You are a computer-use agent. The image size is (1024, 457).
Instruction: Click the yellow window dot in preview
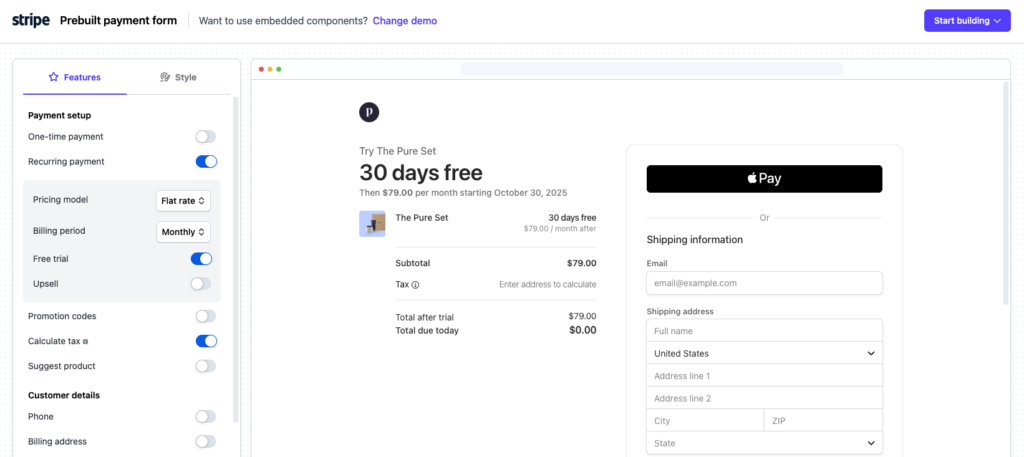270,69
